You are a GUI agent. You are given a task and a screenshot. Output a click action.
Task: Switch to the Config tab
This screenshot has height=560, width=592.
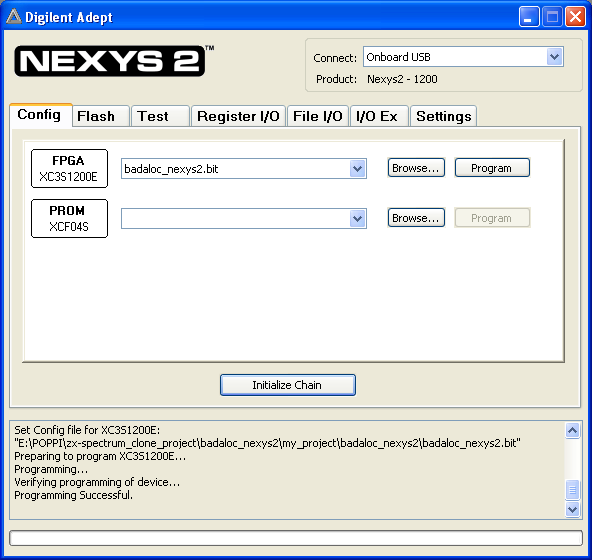(x=40, y=115)
